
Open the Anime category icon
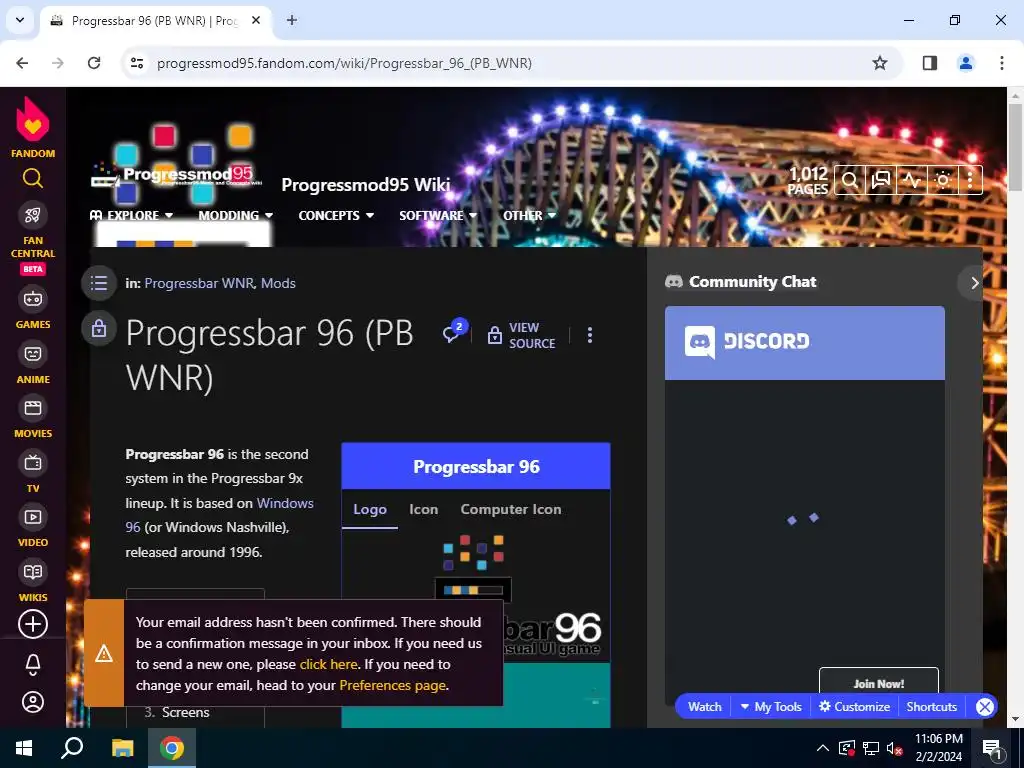coord(33,354)
